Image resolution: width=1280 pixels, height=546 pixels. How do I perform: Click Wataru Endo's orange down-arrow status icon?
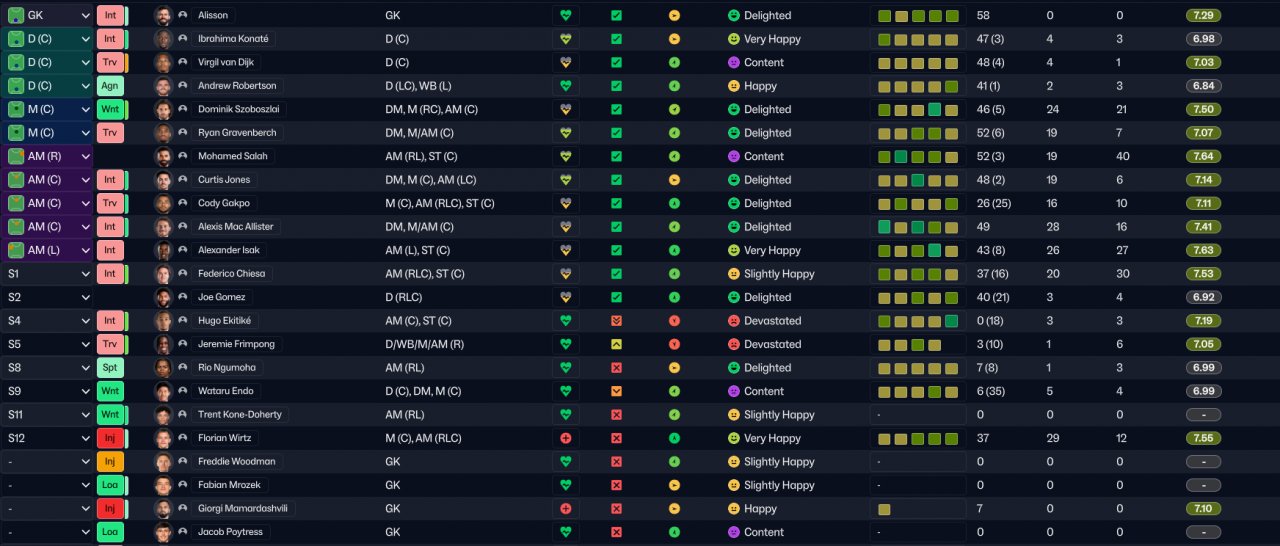point(616,392)
